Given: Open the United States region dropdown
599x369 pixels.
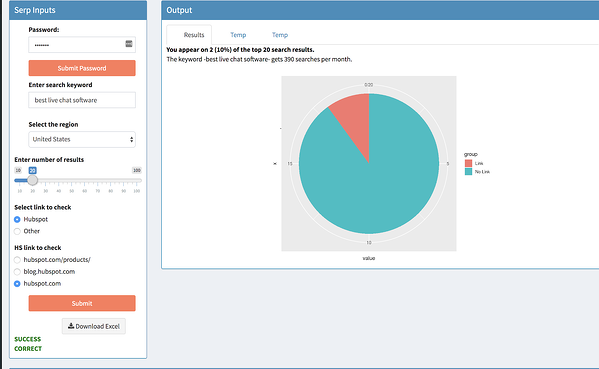Looking at the screenshot, I should pos(82,139).
